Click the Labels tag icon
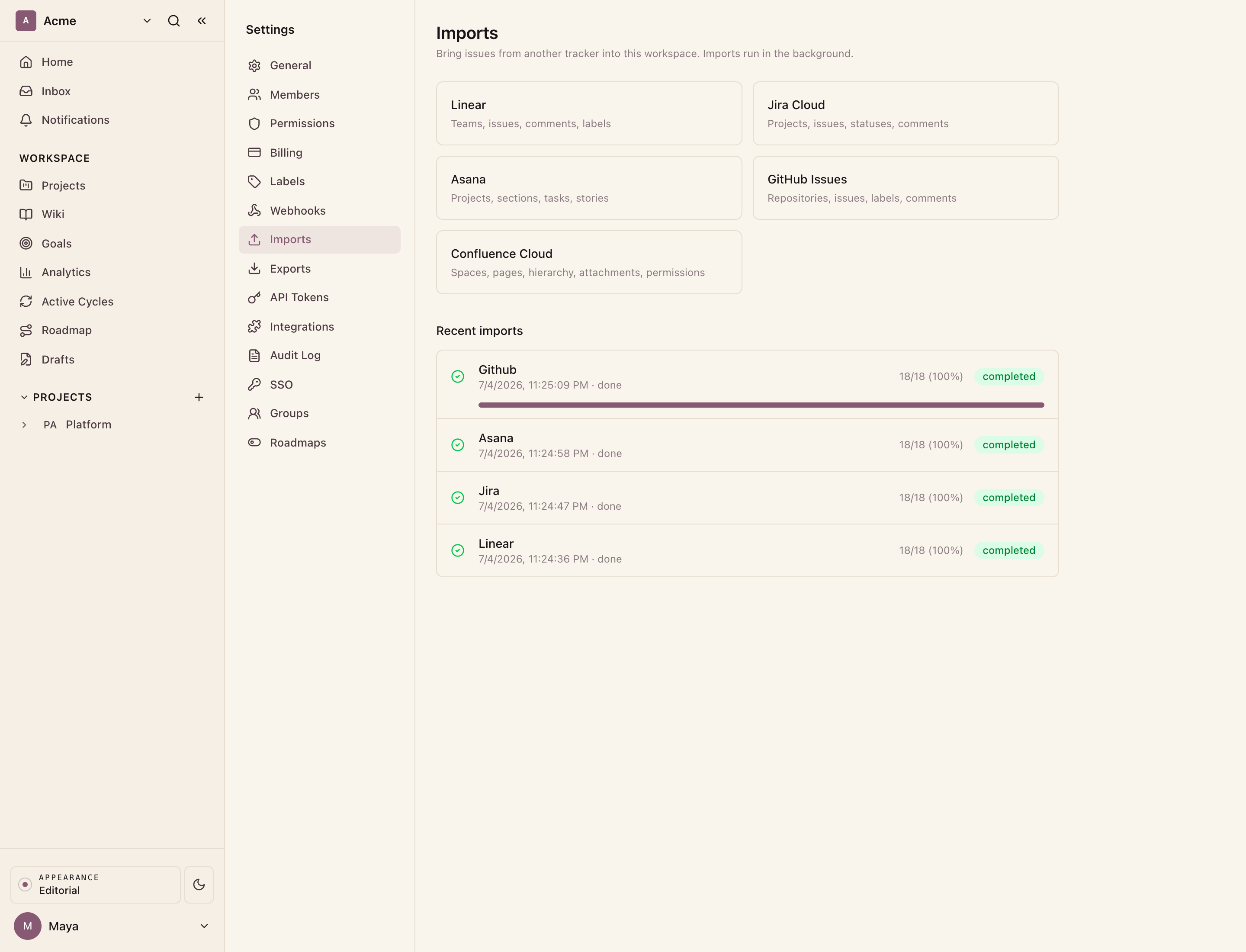Image resolution: width=1246 pixels, height=952 pixels. pyautogui.click(x=254, y=181)
